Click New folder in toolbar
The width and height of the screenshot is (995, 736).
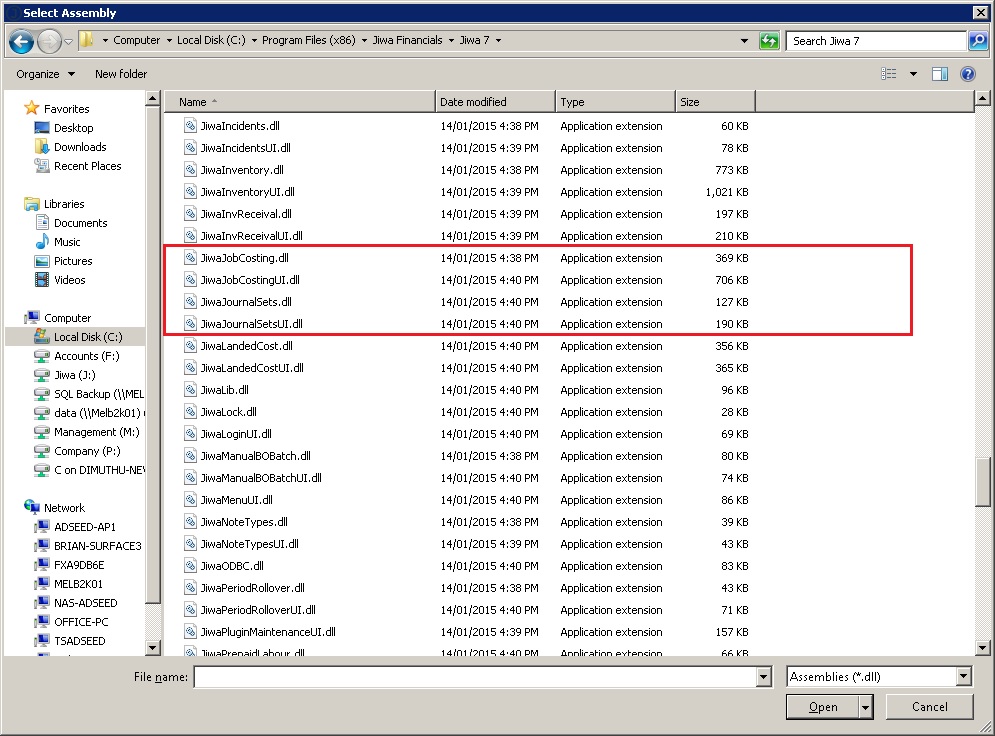click(x=121, y=74)
